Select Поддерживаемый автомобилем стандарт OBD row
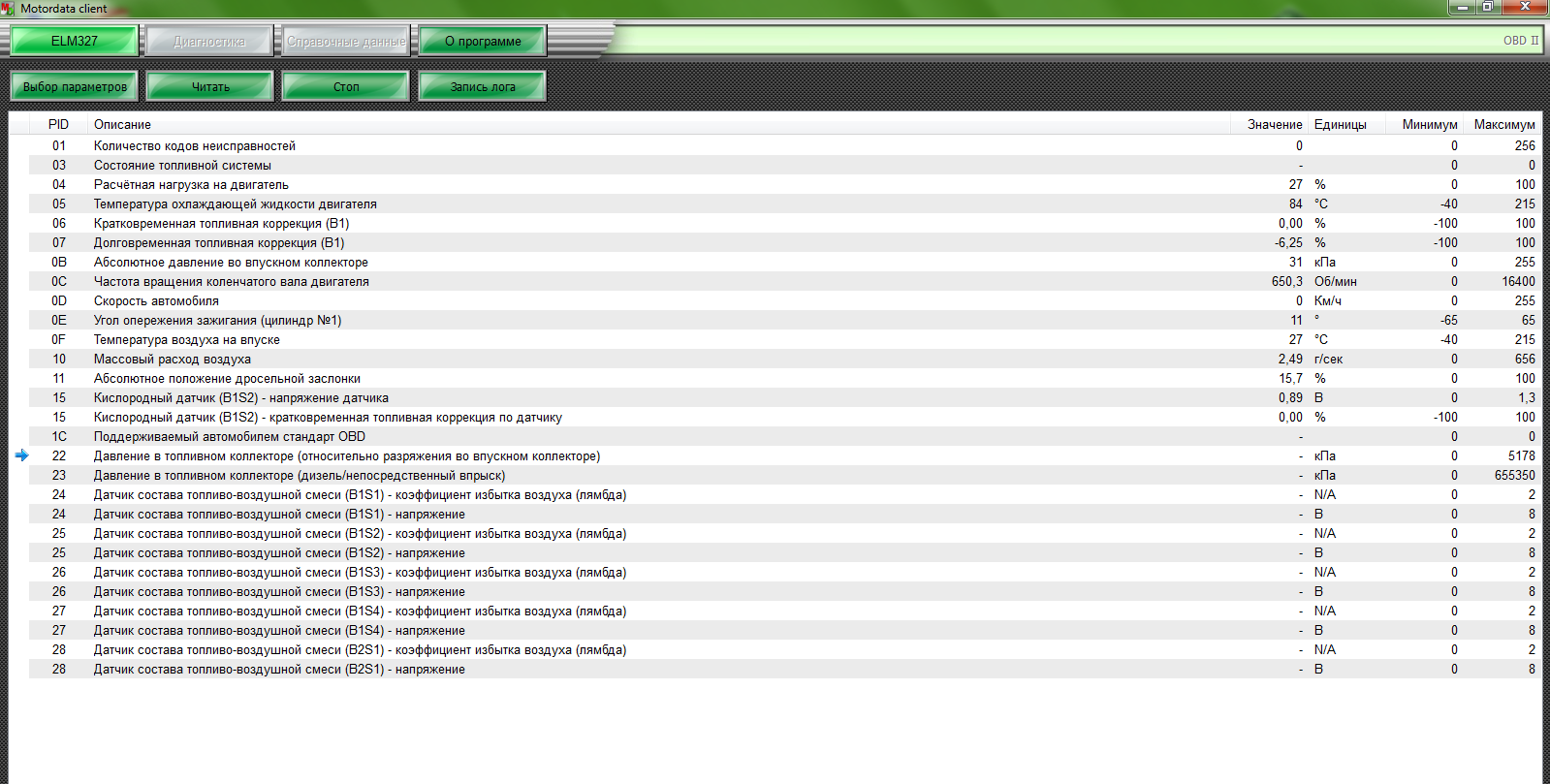The width and height of the screenshot is (1550, 784). 785,436
